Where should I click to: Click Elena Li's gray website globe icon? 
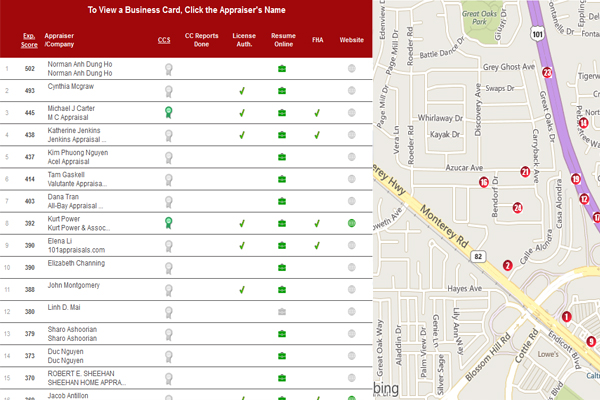[x=351, y=245]
